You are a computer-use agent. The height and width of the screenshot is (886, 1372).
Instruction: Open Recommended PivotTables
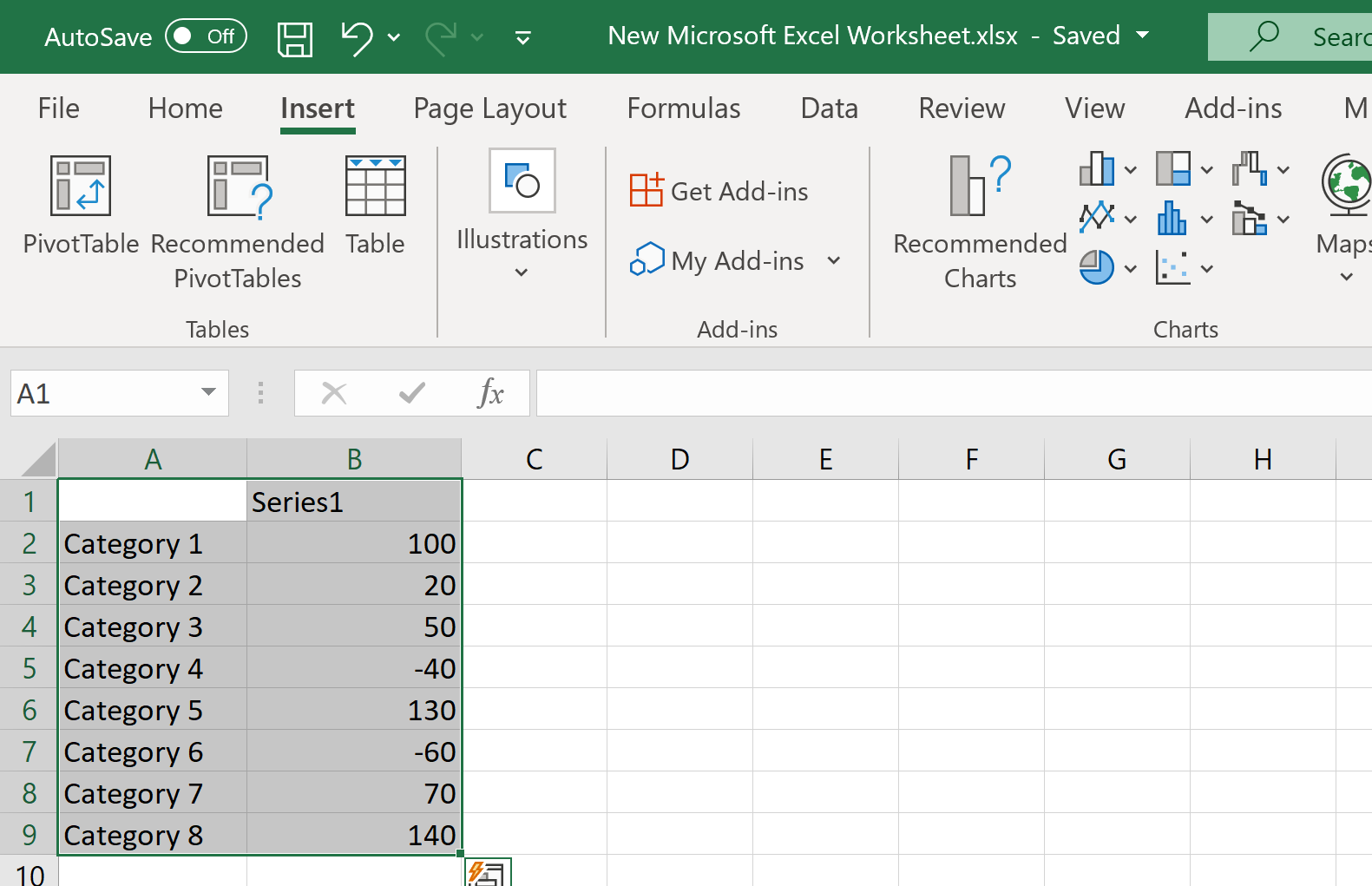(237, 187)
